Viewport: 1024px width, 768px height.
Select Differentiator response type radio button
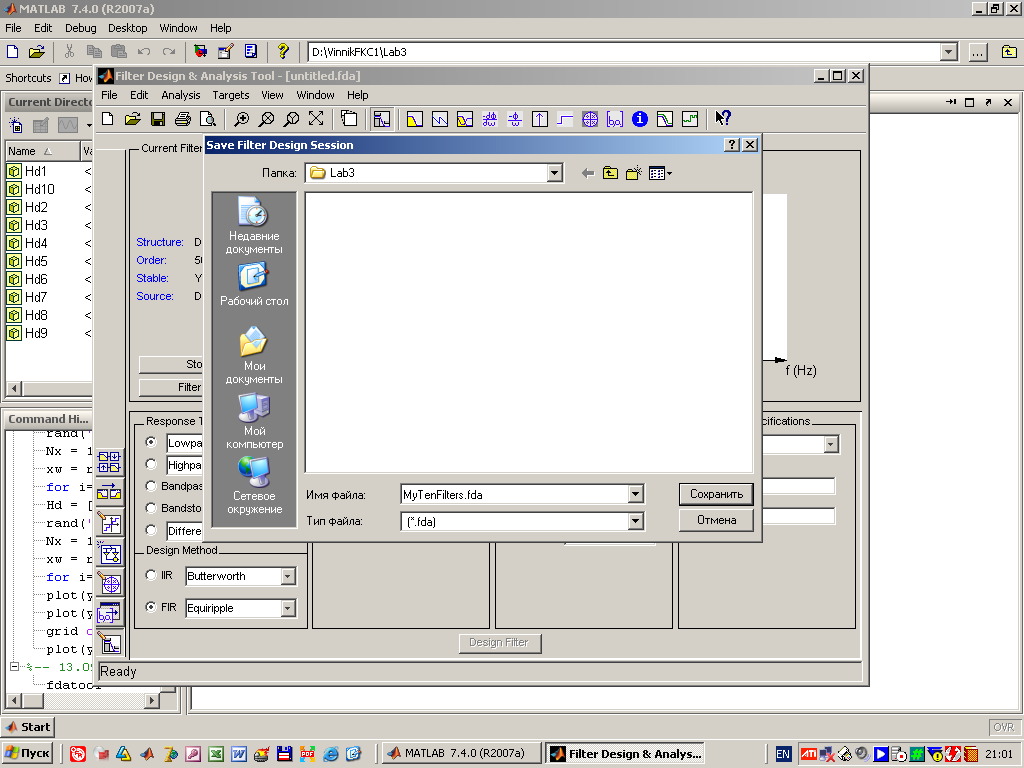coord(152,530)
